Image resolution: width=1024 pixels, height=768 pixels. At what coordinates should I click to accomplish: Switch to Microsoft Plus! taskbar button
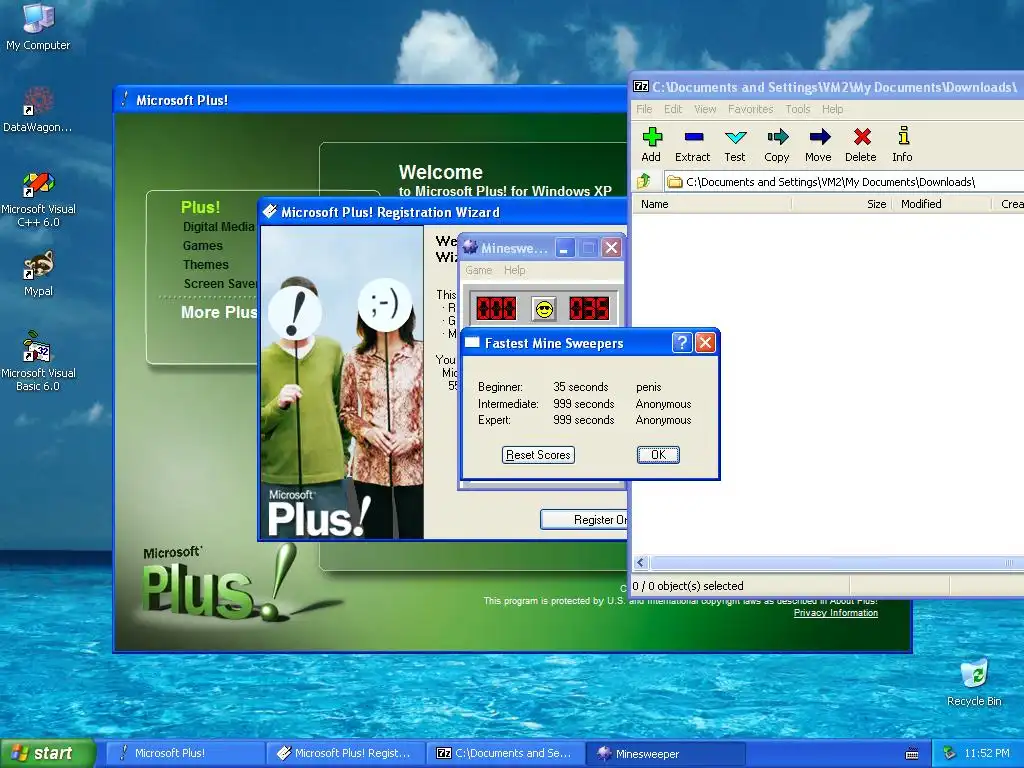click(185, 754)
